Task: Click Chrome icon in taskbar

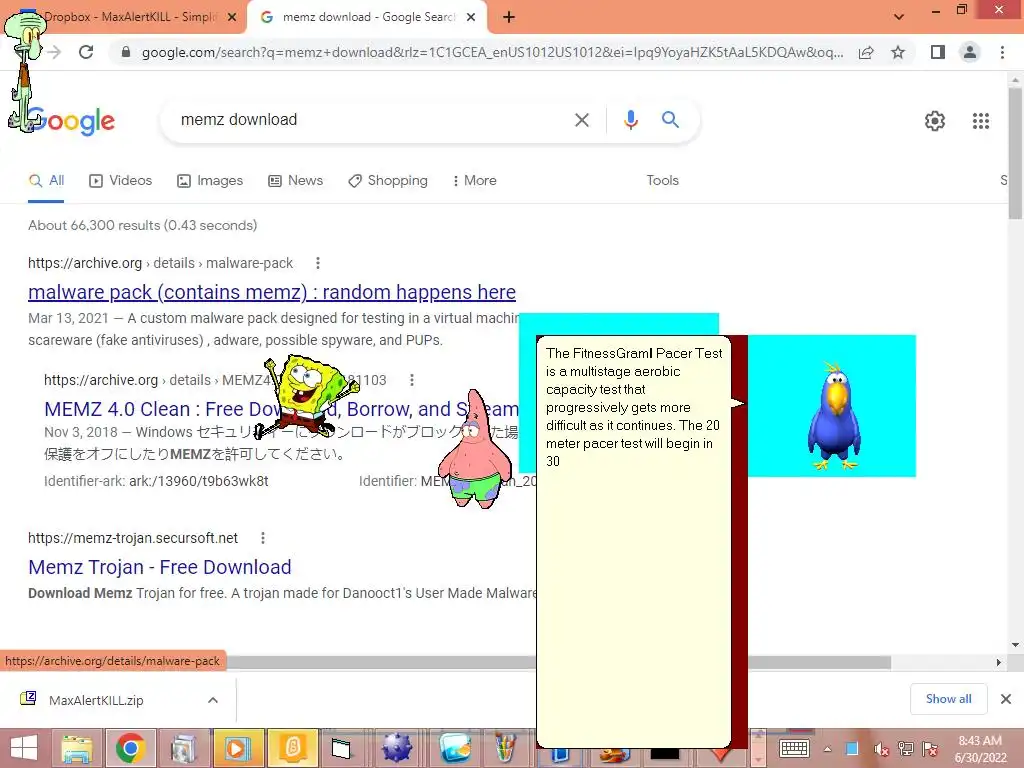Action: [x=130, y=748]
